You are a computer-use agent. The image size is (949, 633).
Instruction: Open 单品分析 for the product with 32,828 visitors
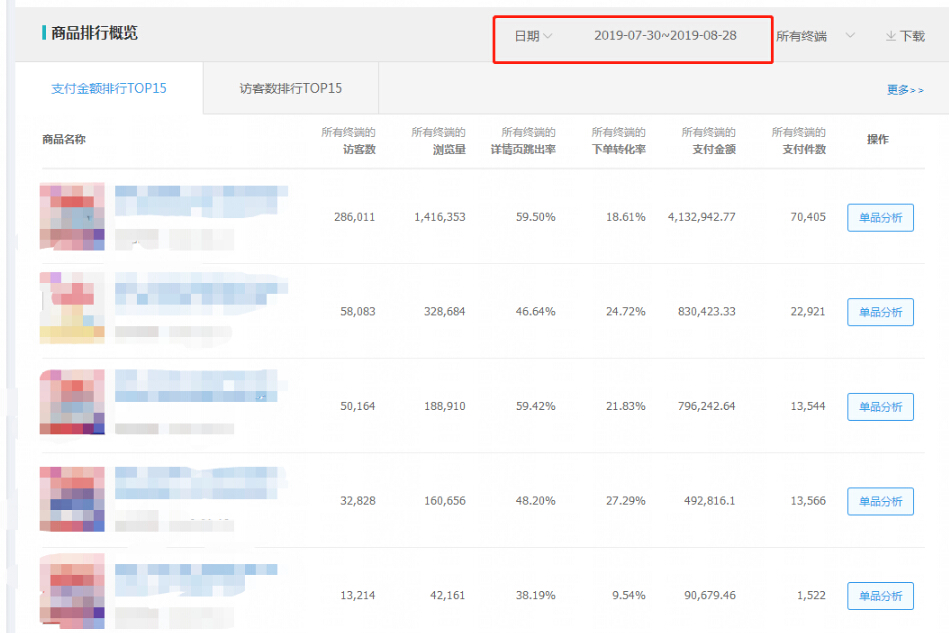click(x=880, y=501)
